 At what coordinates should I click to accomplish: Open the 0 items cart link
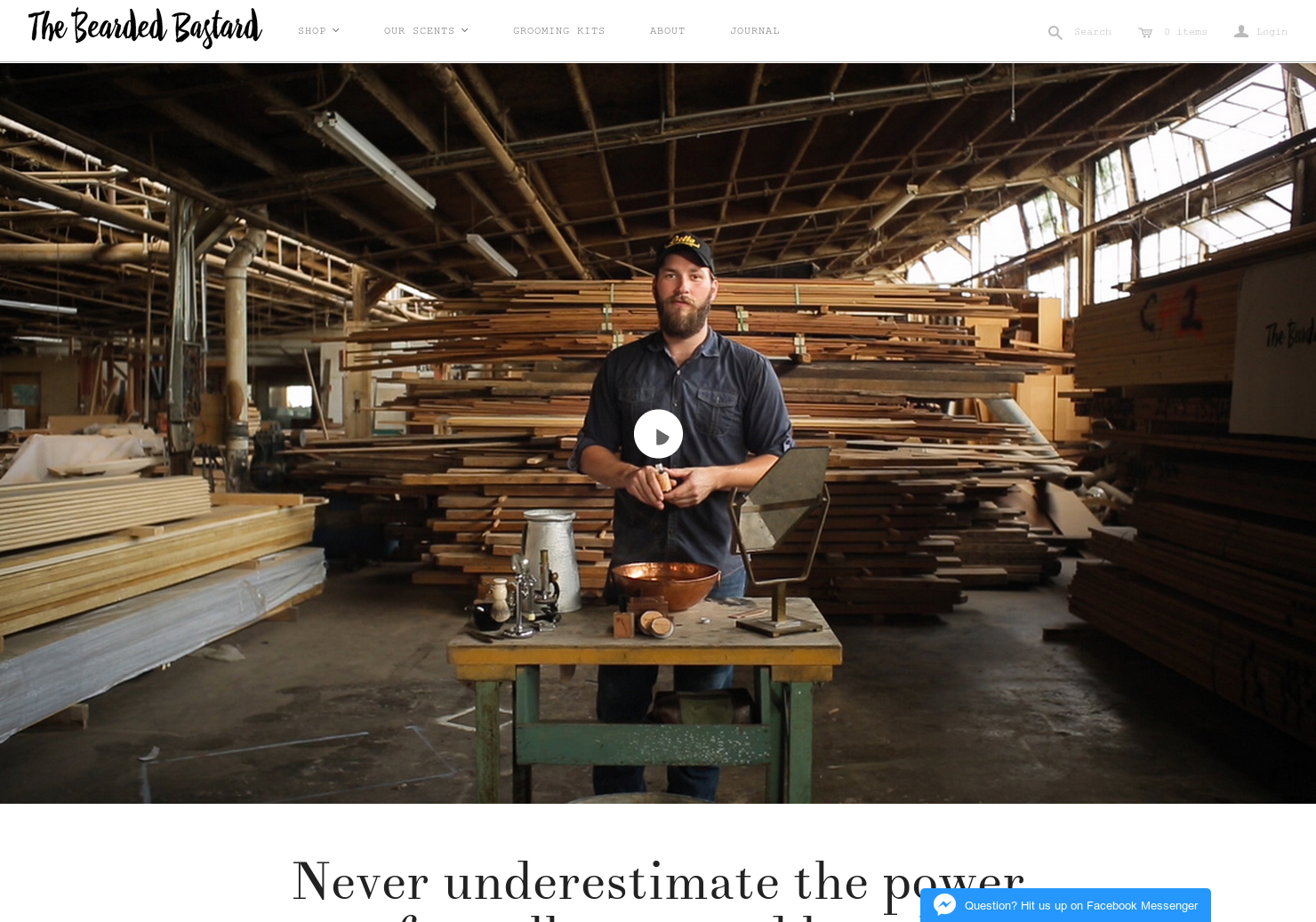point(1185,32)
